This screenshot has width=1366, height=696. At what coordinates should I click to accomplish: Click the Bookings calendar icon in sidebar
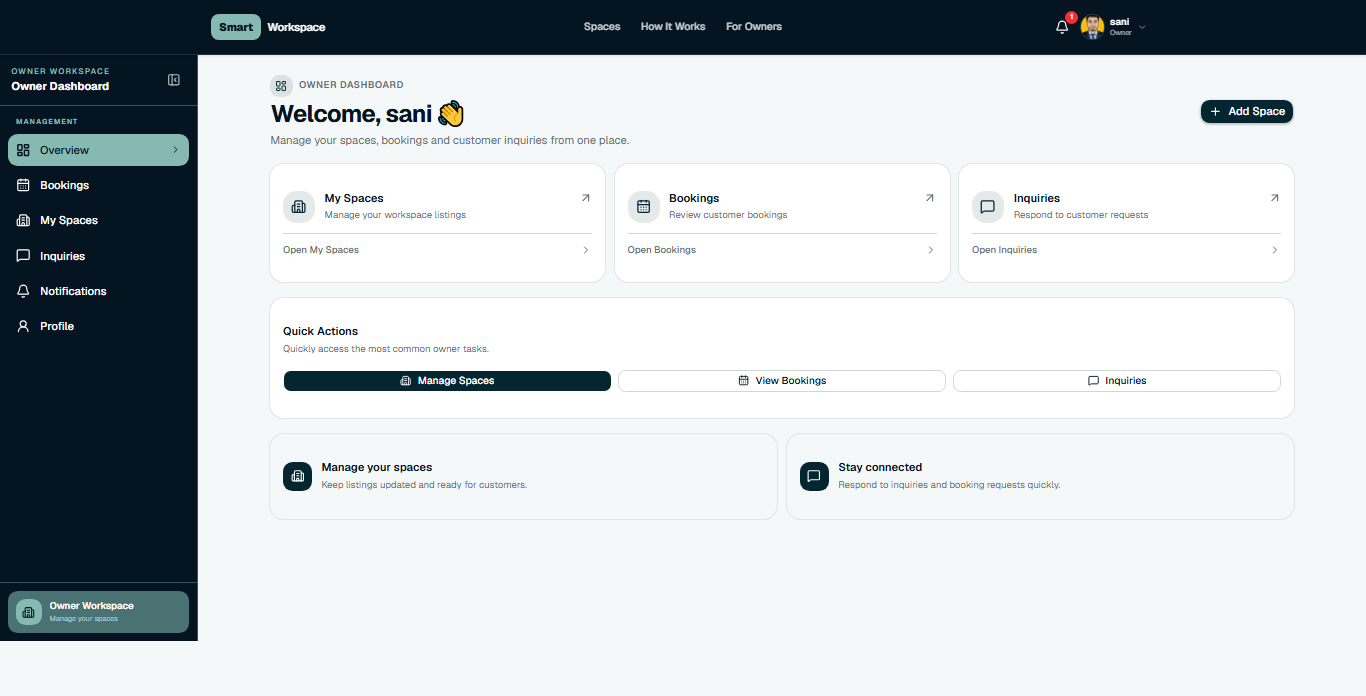(23, 185)
